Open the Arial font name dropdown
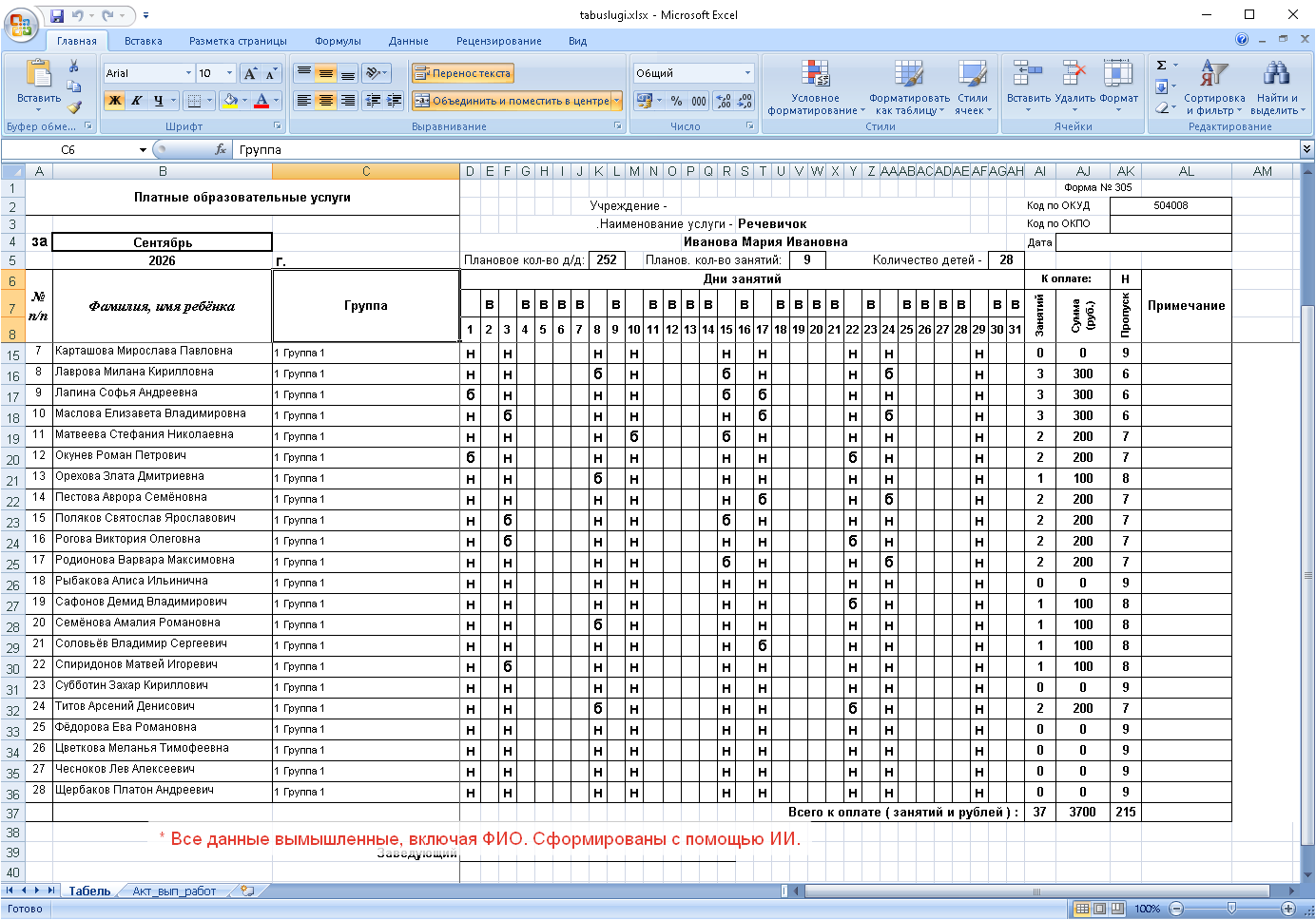 pos(188,73)
